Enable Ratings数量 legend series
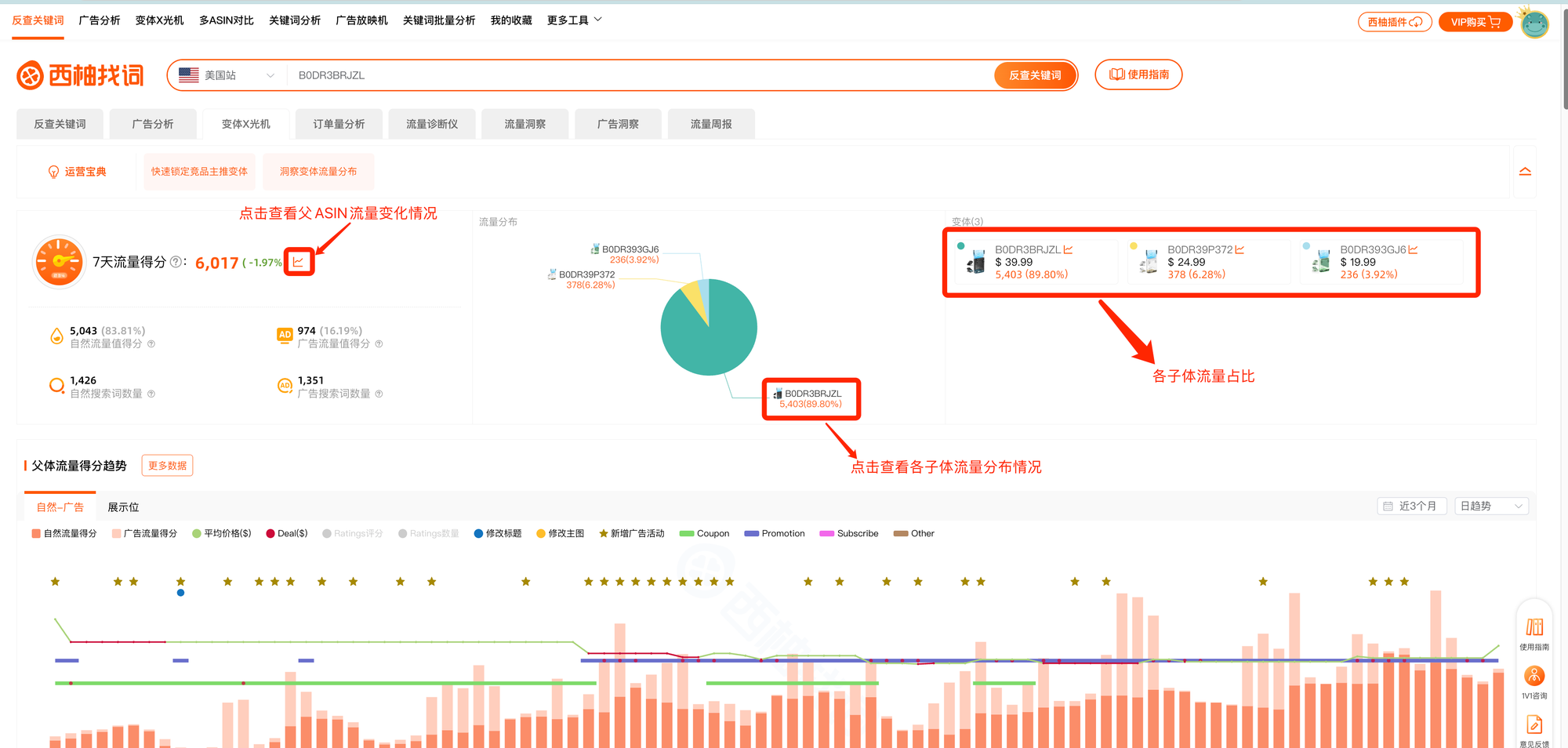 coord(429,534)
